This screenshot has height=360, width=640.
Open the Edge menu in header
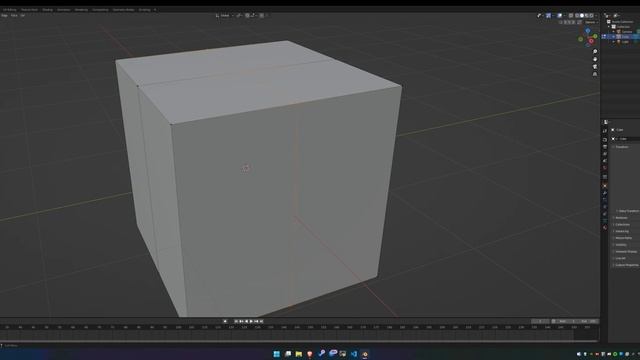tap(4, 16)
